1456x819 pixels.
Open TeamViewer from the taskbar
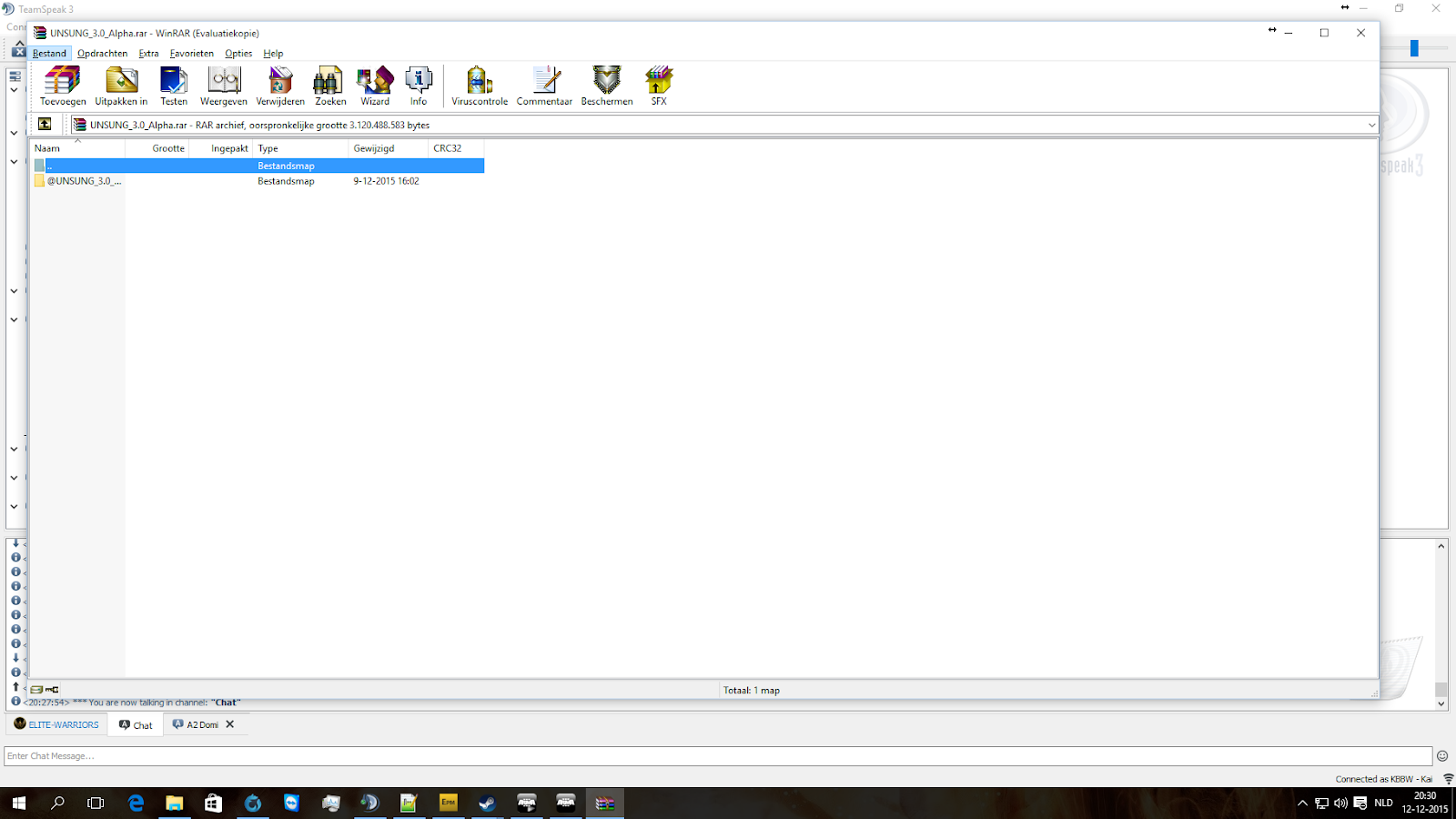pyautogui.click(x=291, y=803)
